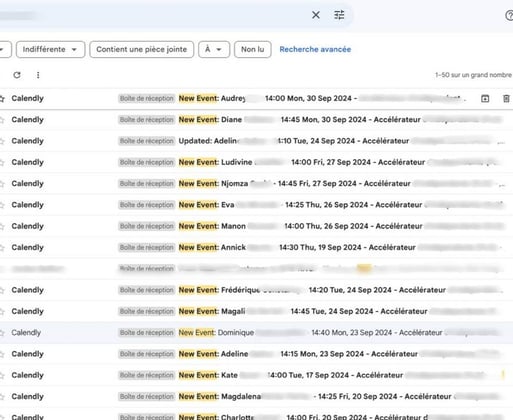The height and width of the screenshot is (420, 513).
Task: Star the Updated Adeline email
Action: pyautogui.click(x=2, y=141)
